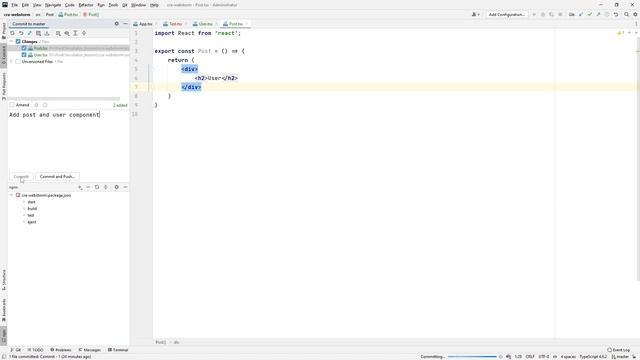The image size is (640, 360).
Task: Collapse the Changes tree node
Action: click(11, 42)
